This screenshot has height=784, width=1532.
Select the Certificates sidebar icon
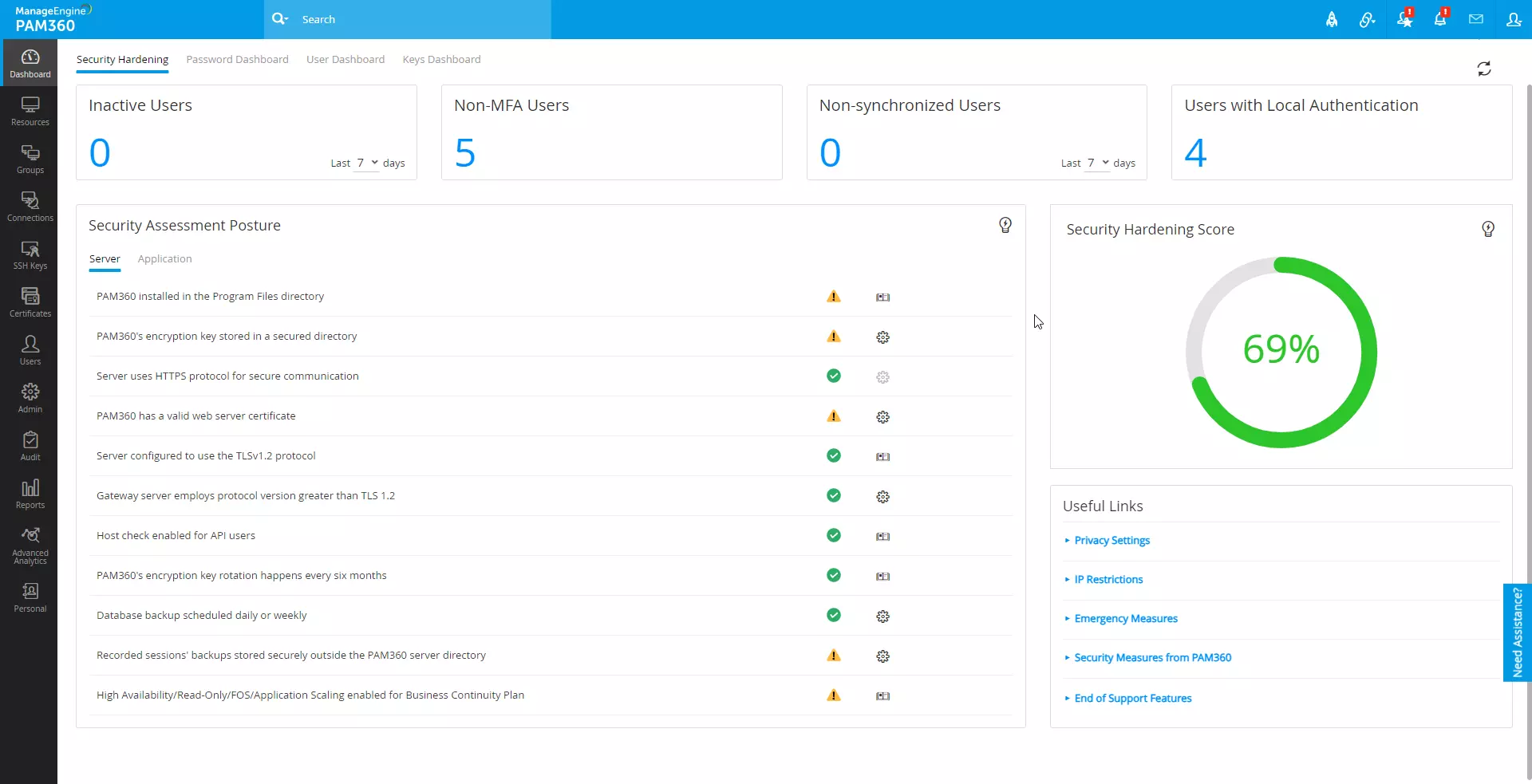30,301
